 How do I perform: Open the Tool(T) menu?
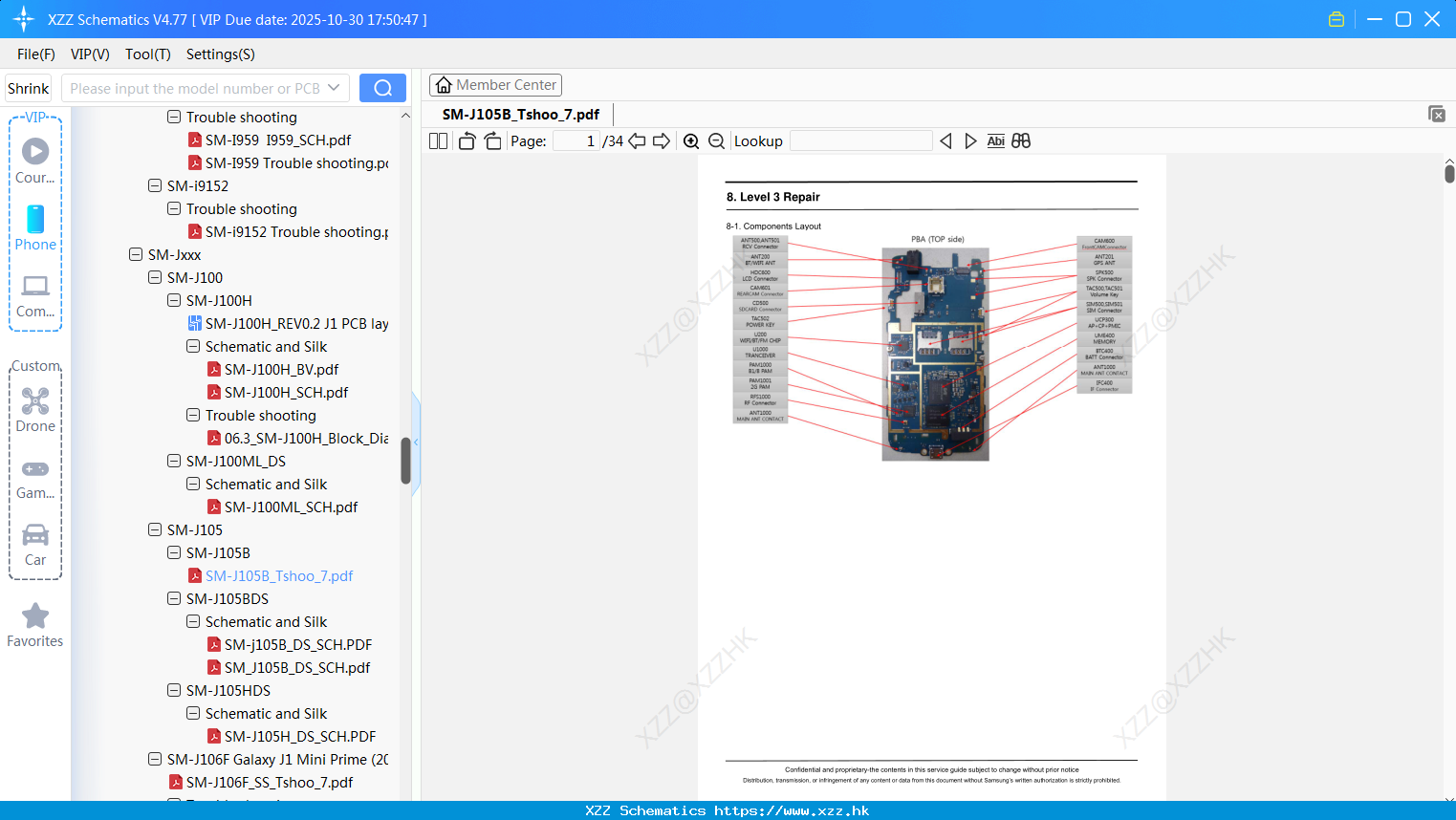(148, 54)
